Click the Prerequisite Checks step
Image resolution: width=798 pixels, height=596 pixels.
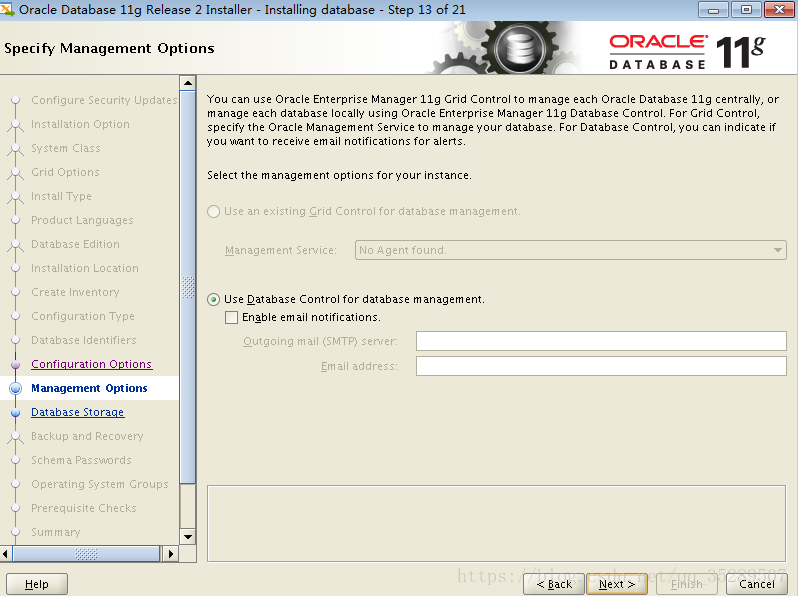click(x=84, y=508)
